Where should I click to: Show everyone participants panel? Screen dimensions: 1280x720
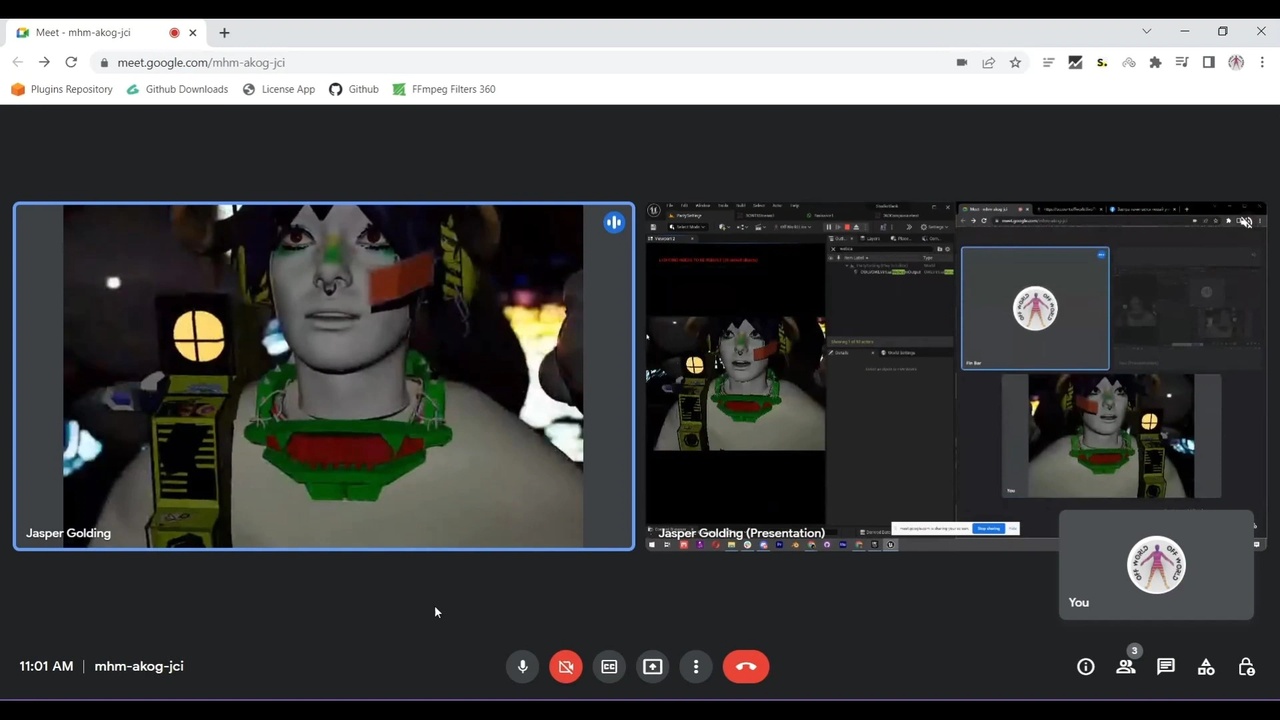1126,667
